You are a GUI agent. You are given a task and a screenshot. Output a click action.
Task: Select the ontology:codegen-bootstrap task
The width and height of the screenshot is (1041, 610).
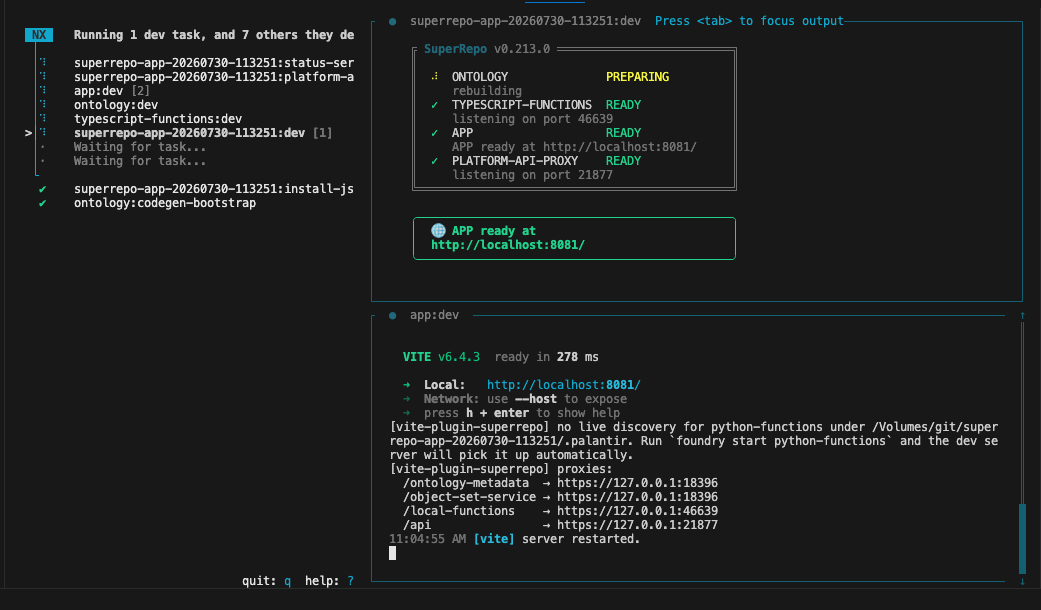coord(165,203)
